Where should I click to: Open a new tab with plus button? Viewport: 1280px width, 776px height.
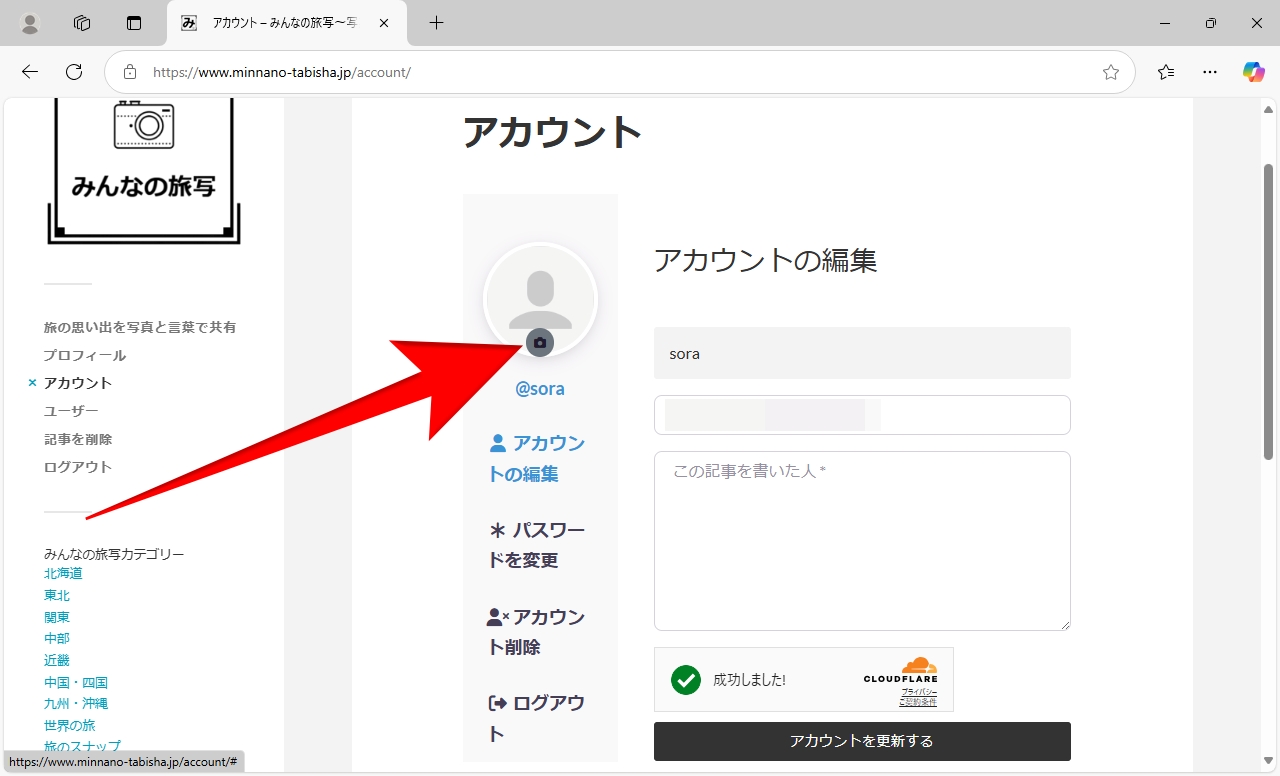click(x=436, y=23)
